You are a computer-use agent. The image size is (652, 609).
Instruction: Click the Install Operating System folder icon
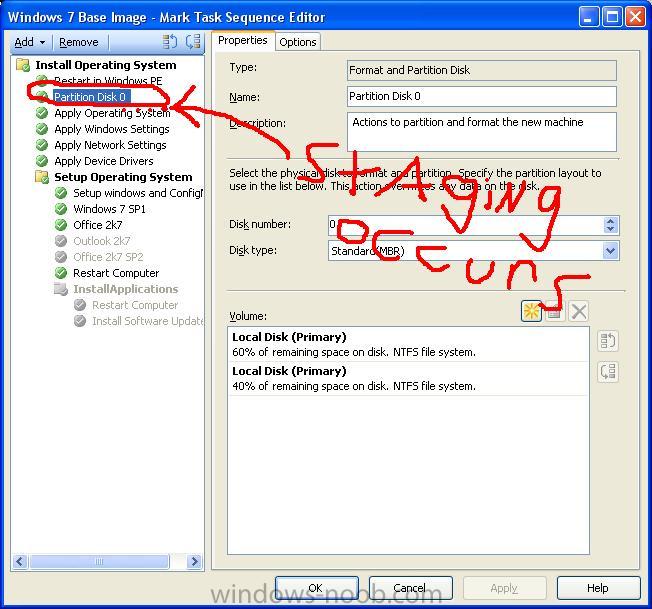tap(23, 65)
